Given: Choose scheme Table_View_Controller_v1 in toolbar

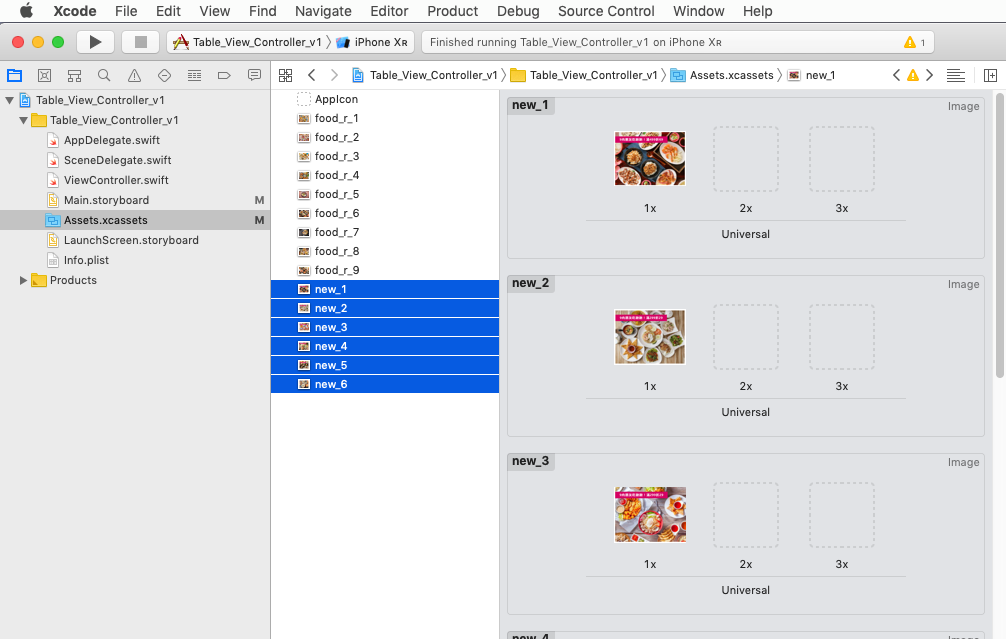Looking at the screenshot, I should (247, 42).
